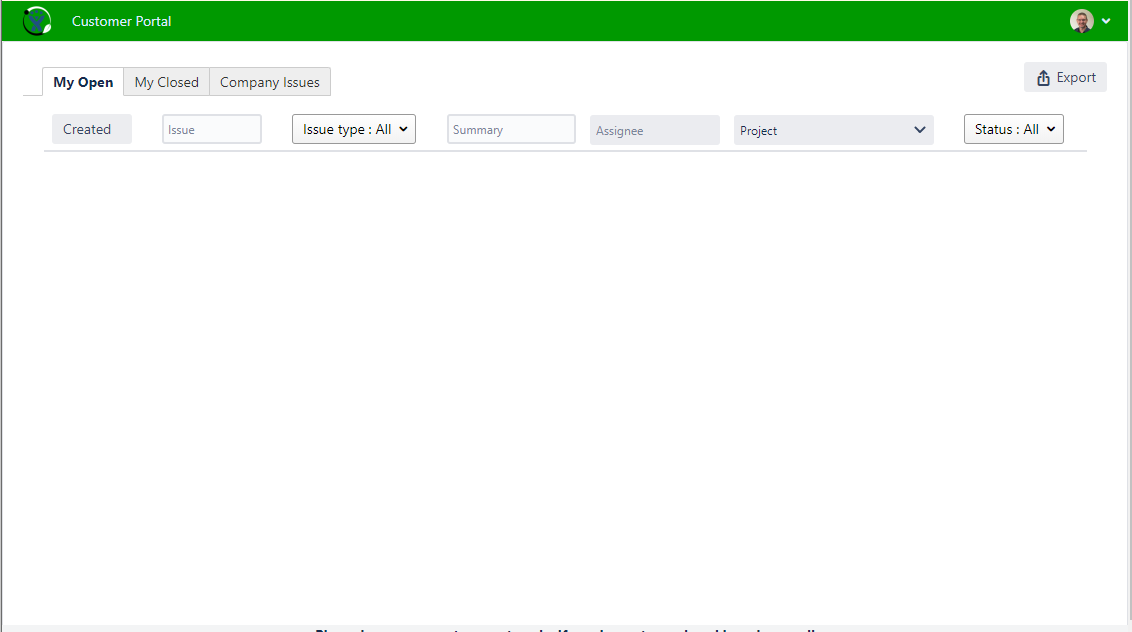Select the Assignee filter field
Viewport: 1132px width, 632px height.
coord(655,130)
